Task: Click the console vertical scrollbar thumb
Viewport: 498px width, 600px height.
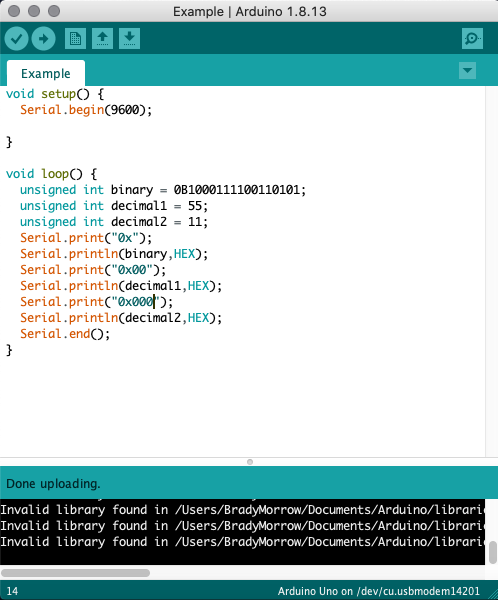Action: pyautogui.click(x=493, y=553)
